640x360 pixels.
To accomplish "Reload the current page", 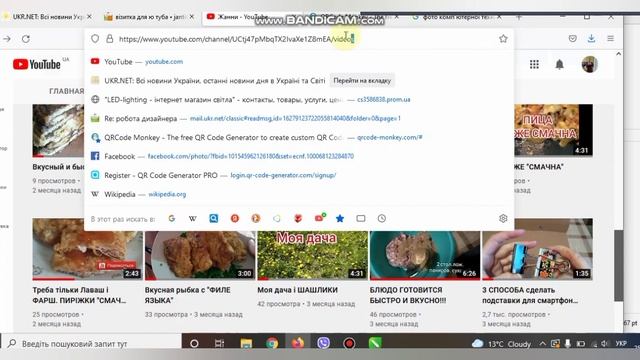I will tap(26, 39).
